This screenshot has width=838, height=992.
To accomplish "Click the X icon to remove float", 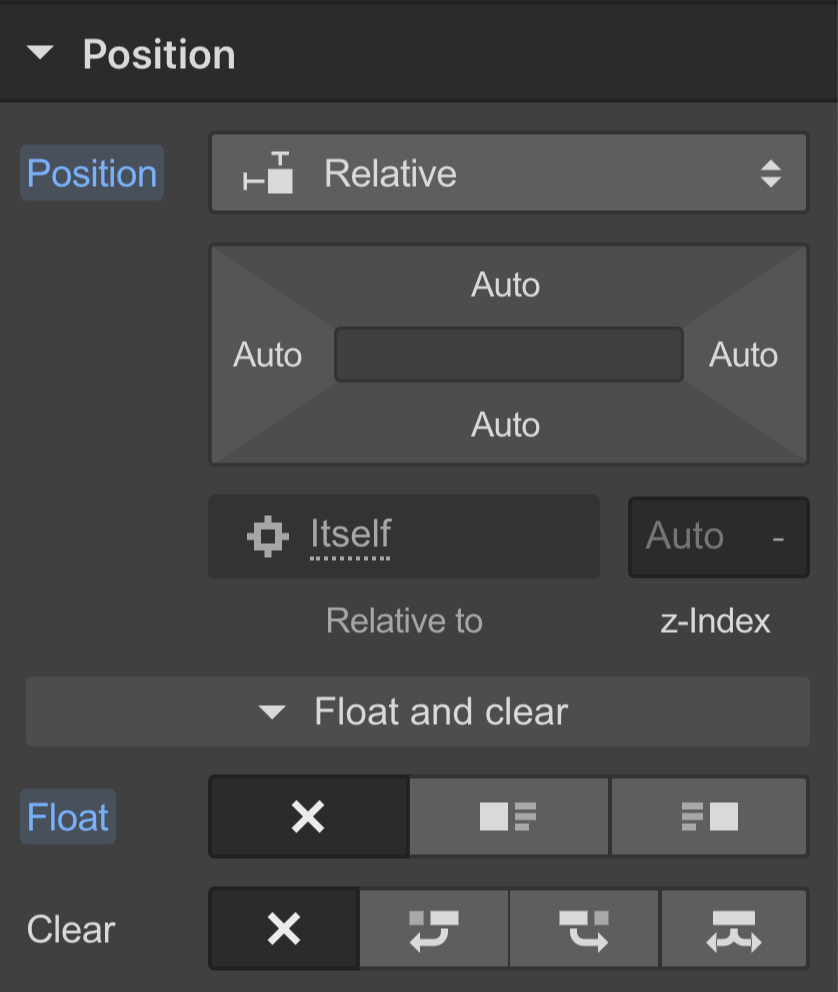I will pyautogui.click(x=308, y=817).
